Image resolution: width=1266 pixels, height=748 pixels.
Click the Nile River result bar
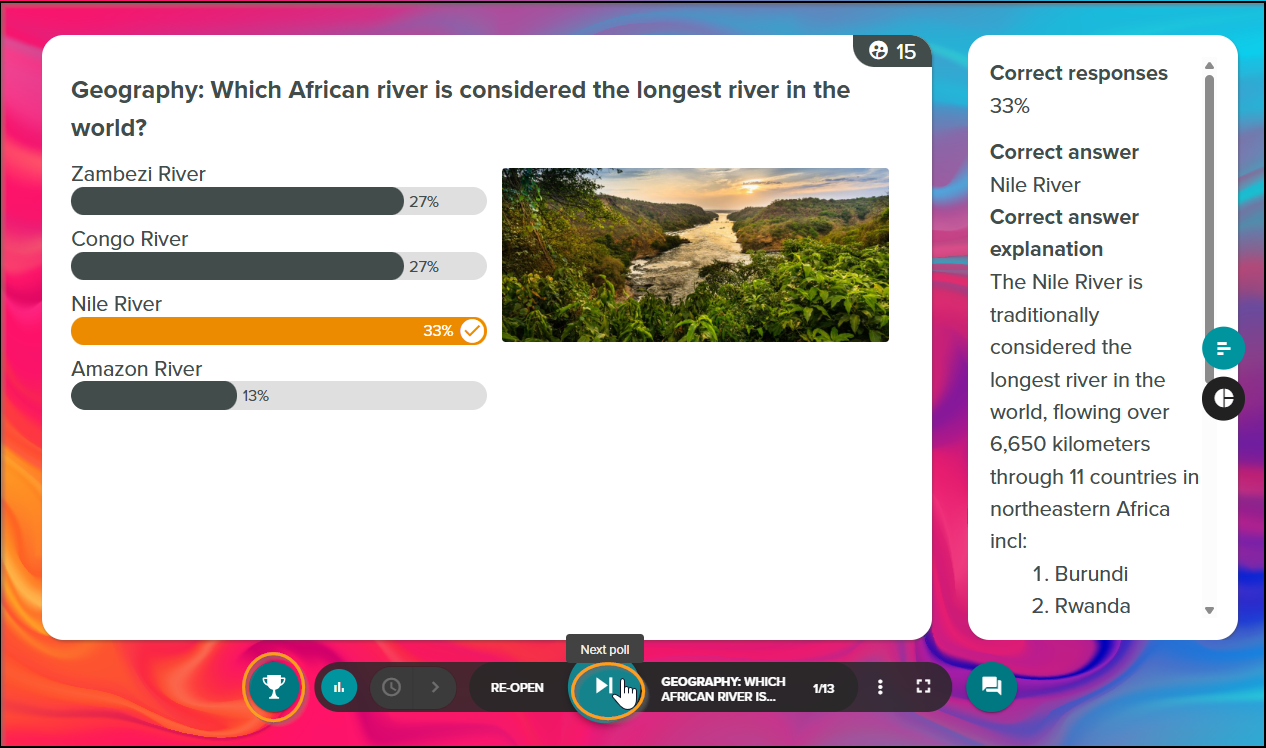click(278, 331)
